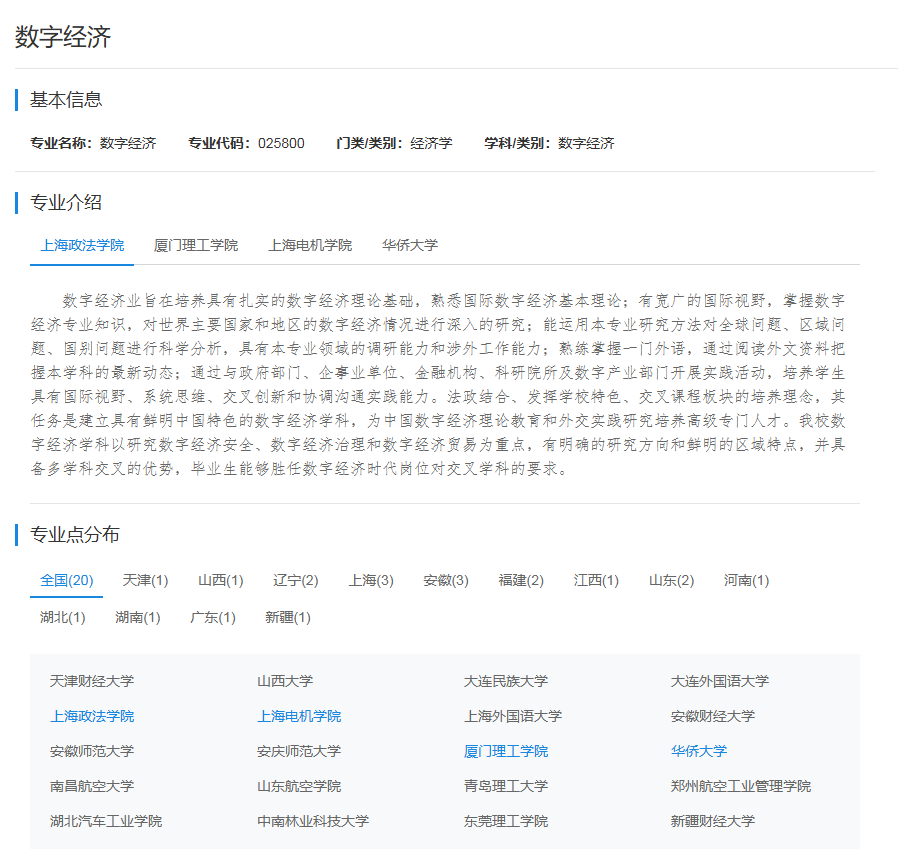898x862 pixels.
Task: Click 安徽财经大学 in the school list
Action: (712, 716)
